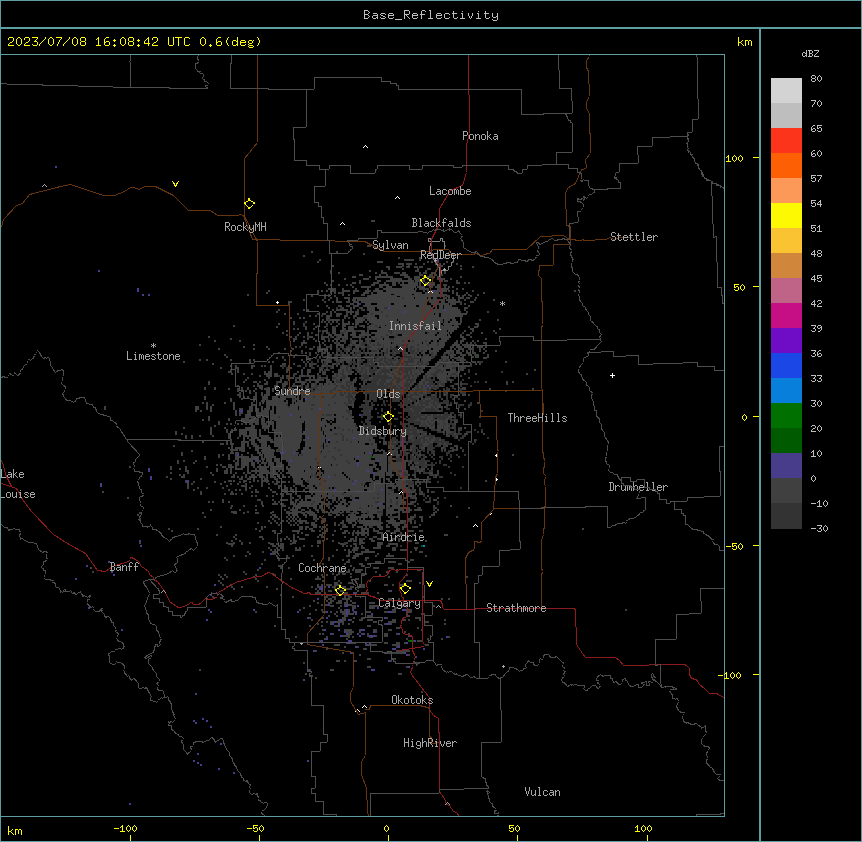
Task: Click the Banff map label
Action: pos(124,567)
